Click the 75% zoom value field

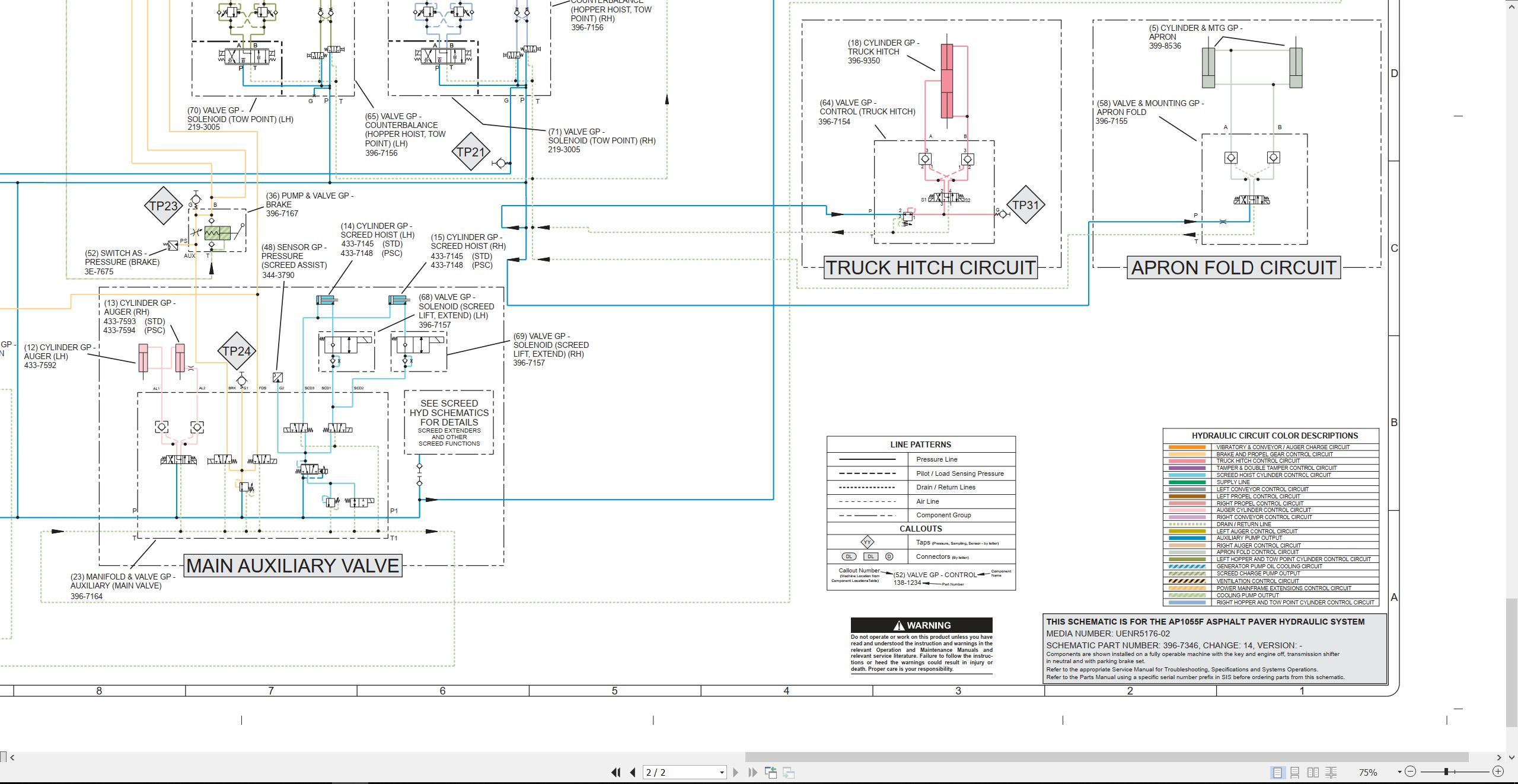click(x=1368, y=772)
